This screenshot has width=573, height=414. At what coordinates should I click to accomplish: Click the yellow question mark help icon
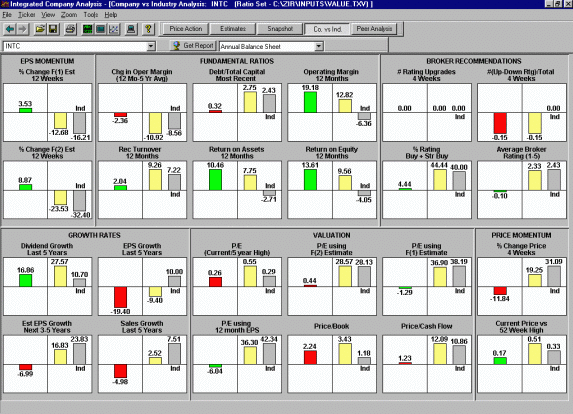coord(148,29)
